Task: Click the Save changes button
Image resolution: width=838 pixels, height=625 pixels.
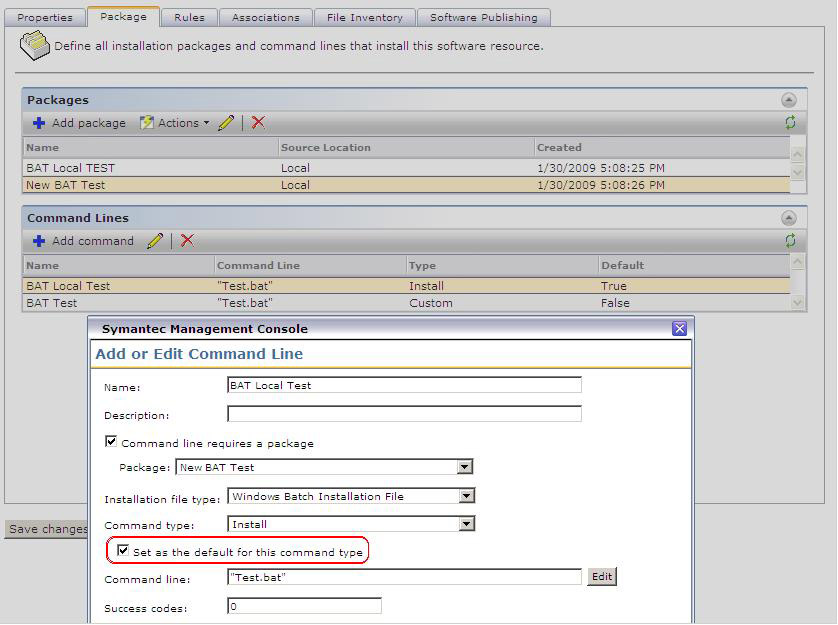Action: [46, 529]
